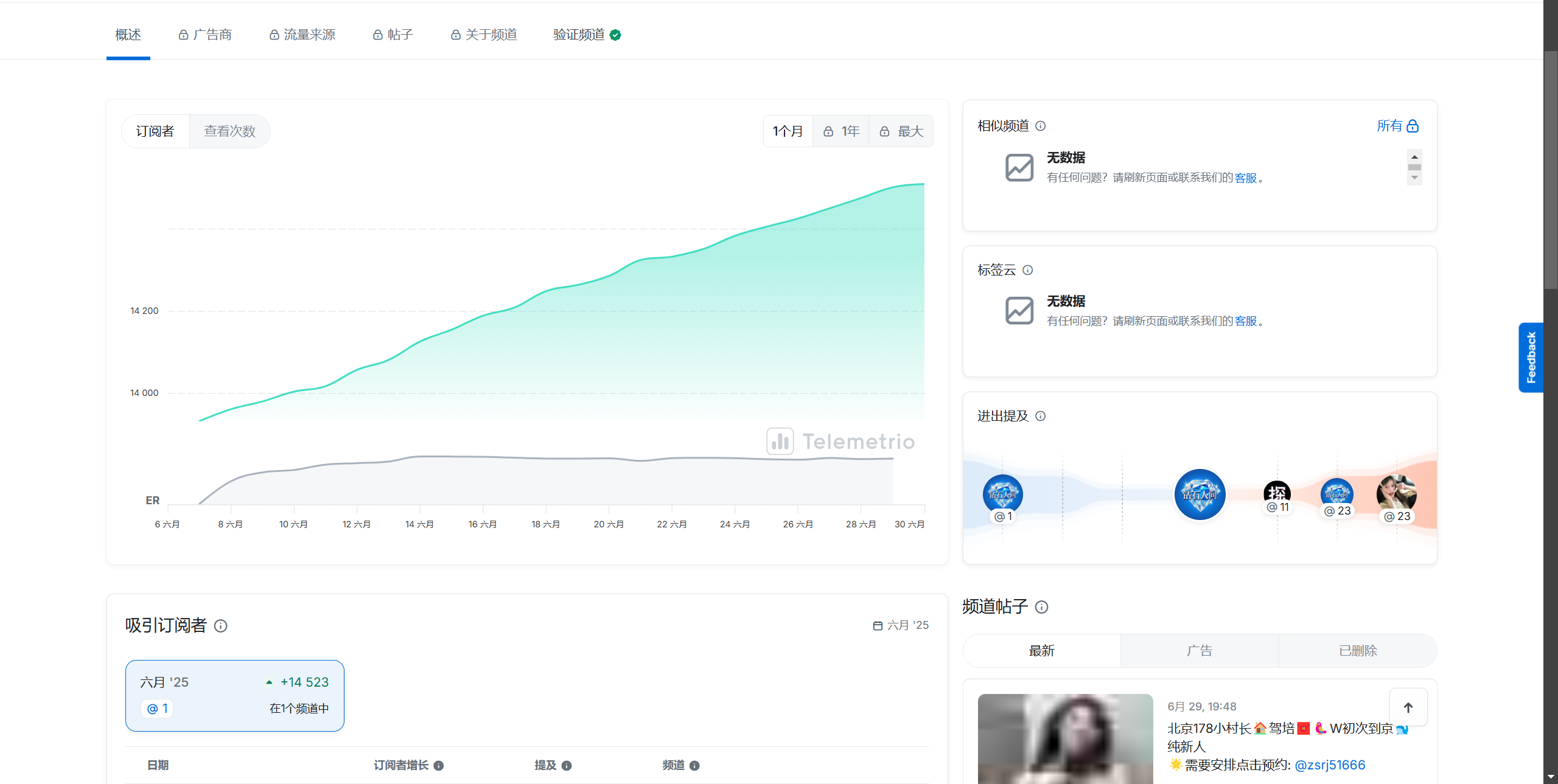This screenshot has width=1558, height=784.
Task: Open the locked 广告商 tab
Action: coord(205,35)
